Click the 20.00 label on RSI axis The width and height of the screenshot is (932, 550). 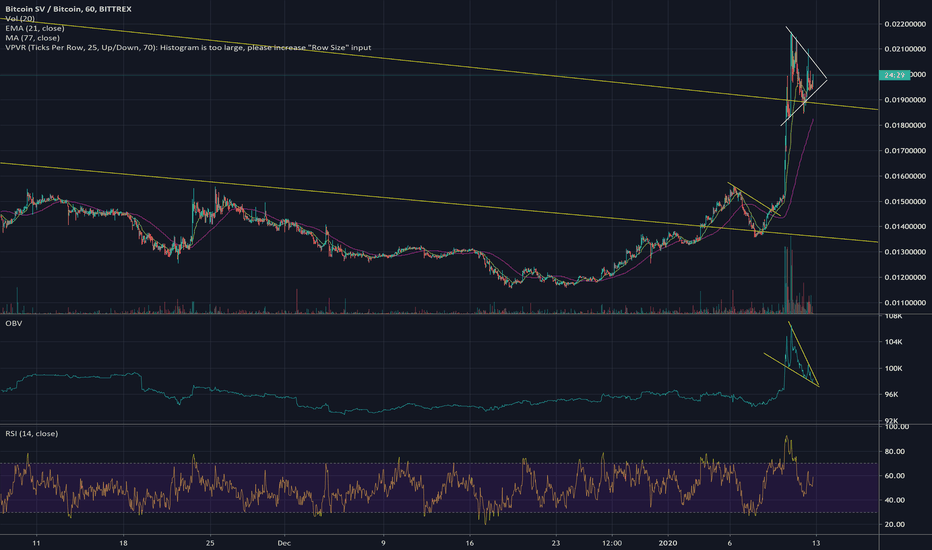[x=895, y=524]
